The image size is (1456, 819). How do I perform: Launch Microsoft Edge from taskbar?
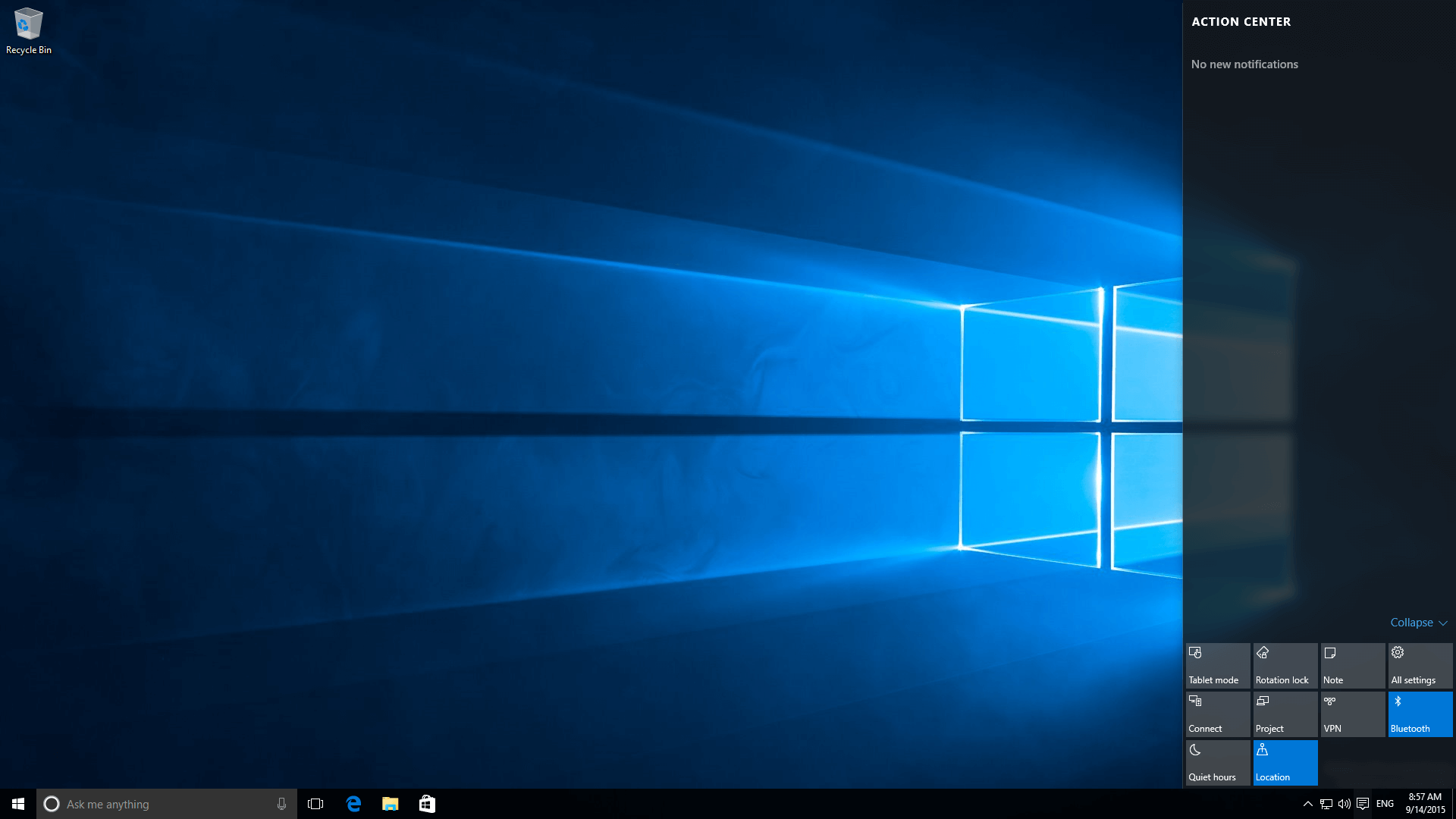(x=353, y=804)
